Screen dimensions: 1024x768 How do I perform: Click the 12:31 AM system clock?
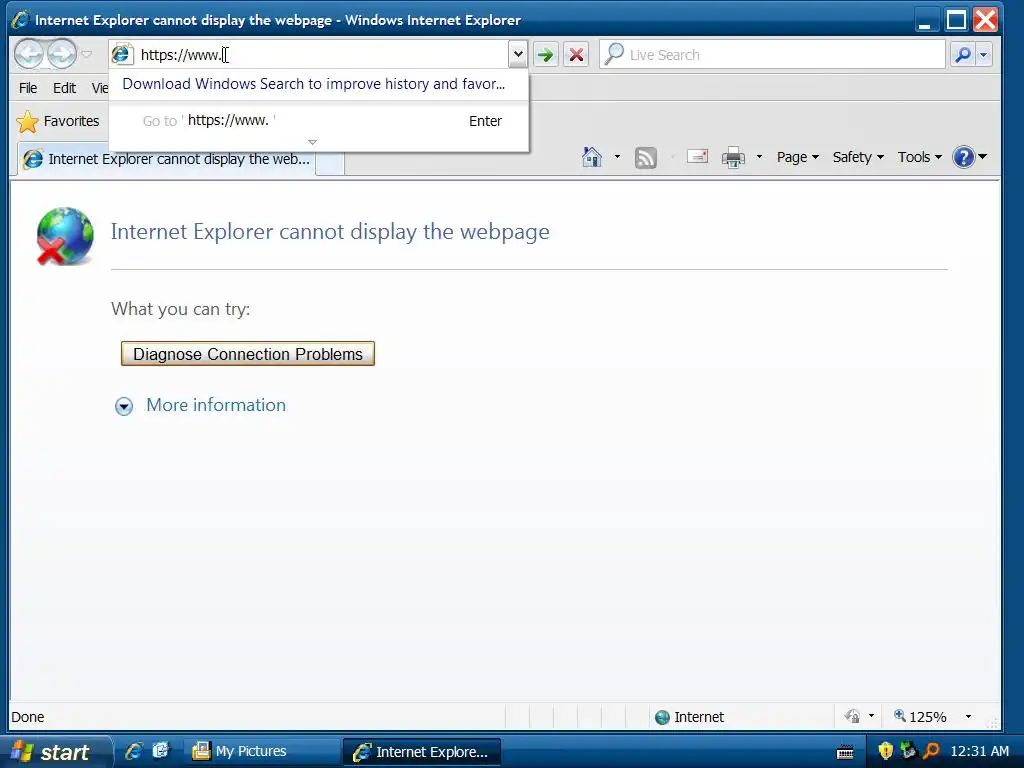(x=980, y=751)
